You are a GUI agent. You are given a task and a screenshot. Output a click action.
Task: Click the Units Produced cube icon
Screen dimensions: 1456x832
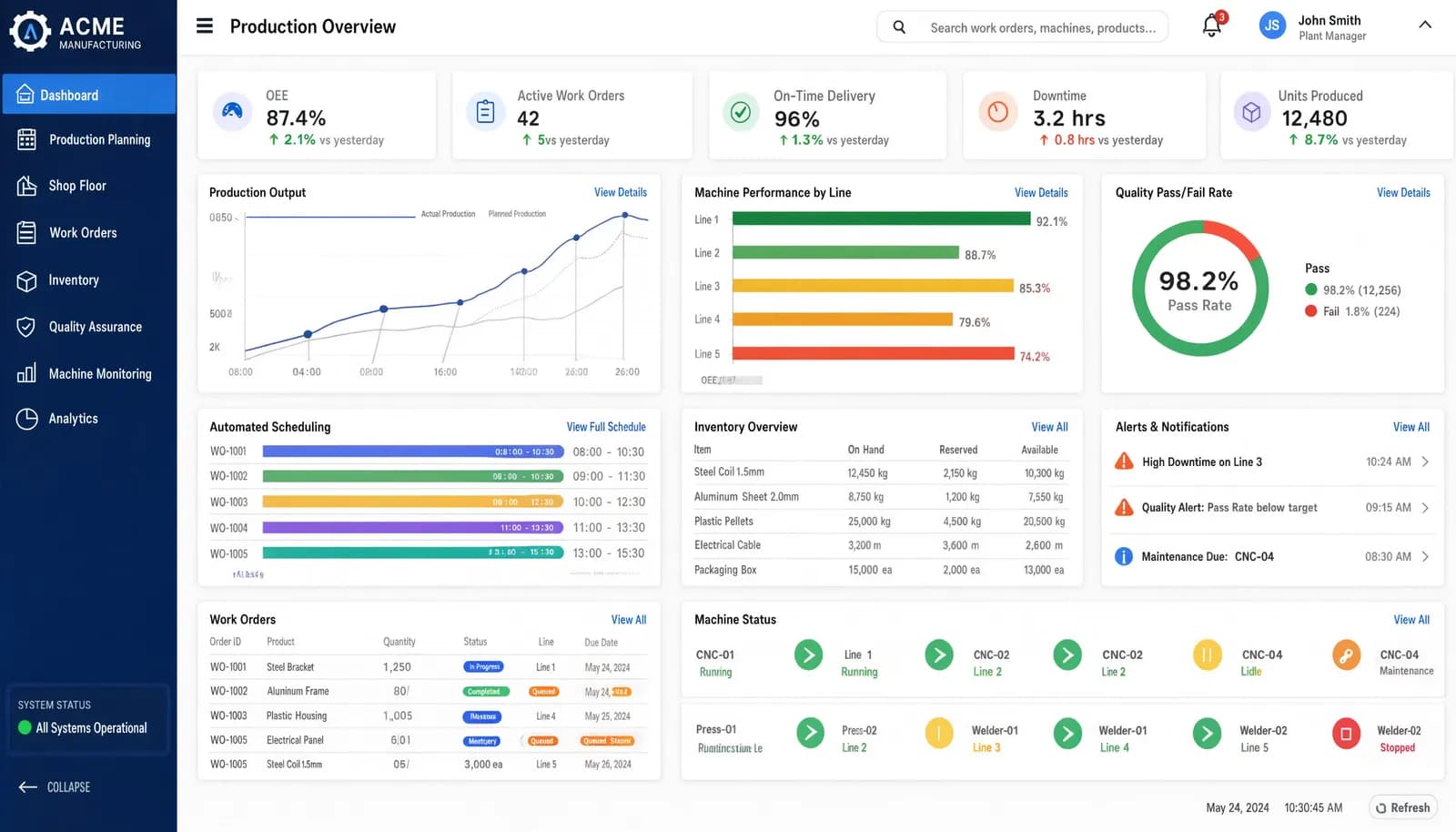(1251, 112)
